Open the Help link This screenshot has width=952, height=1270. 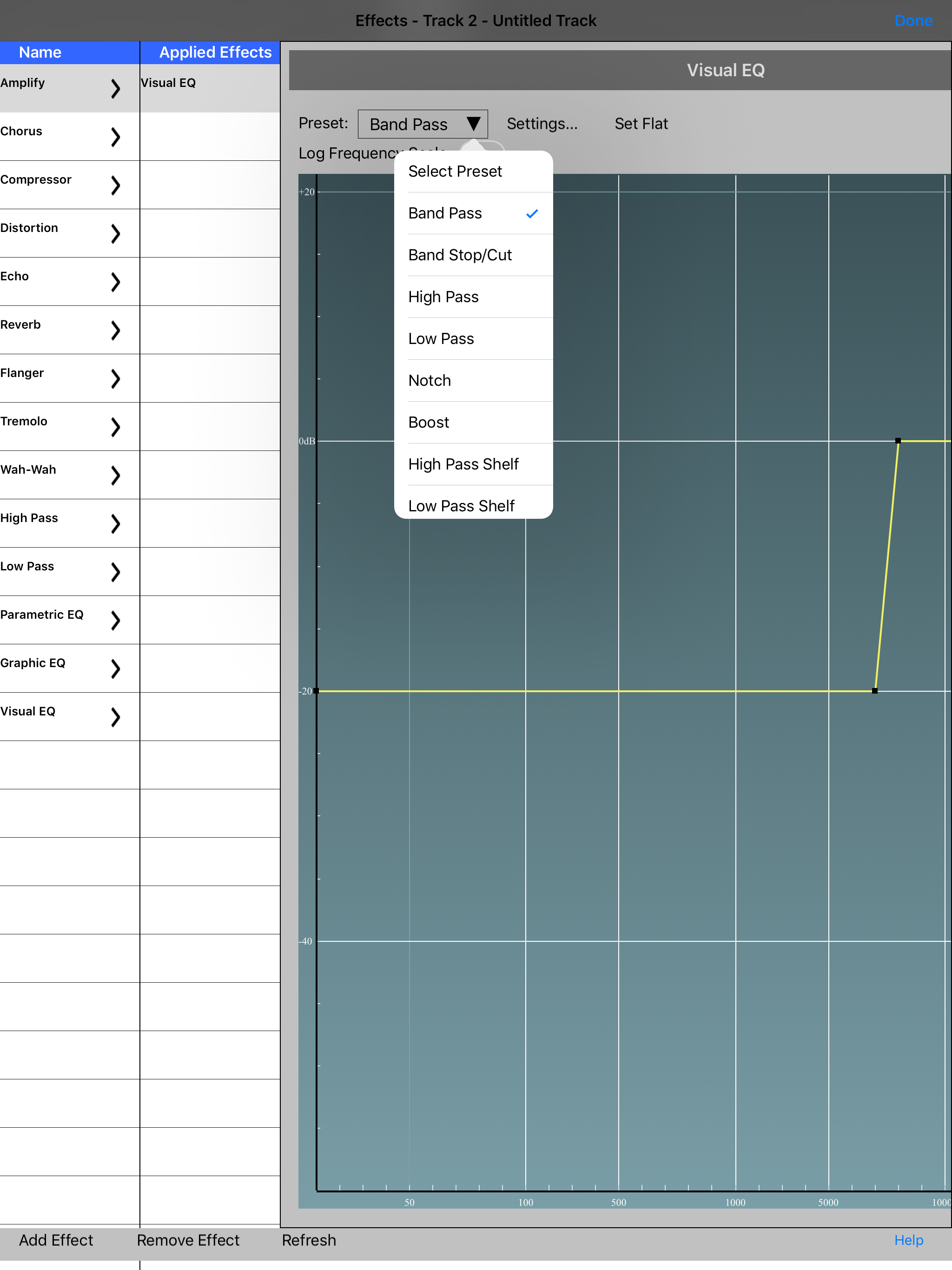point(908,1240)
